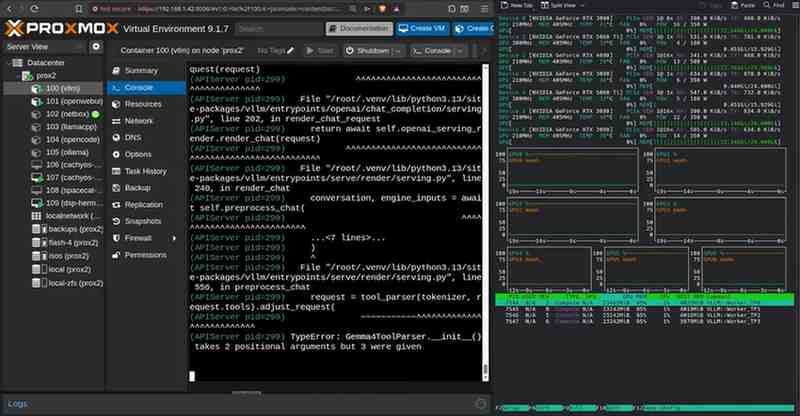Screen dimensions: 800x416
Task: Click the Proxmox search field
Action: (x=279, y=29)
